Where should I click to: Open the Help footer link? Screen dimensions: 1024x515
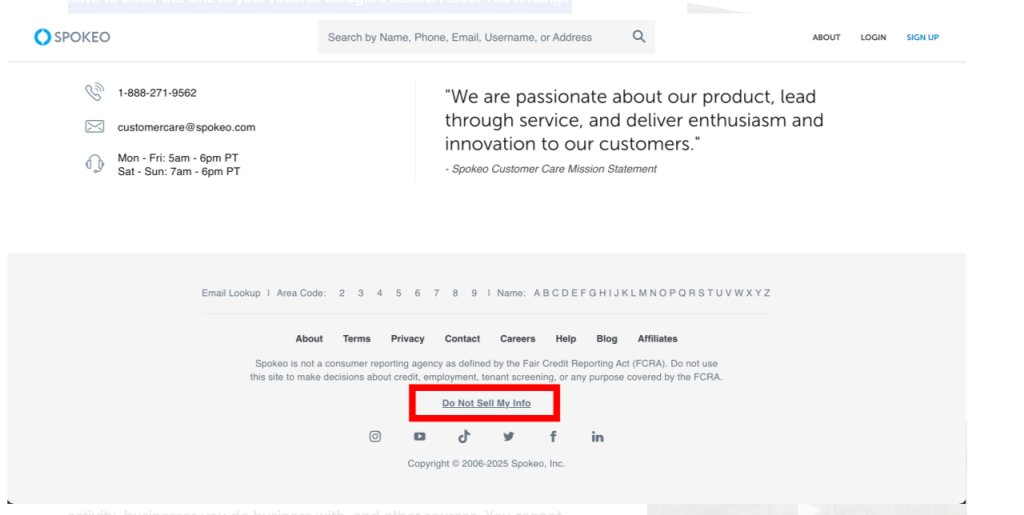tap(566, 339)
